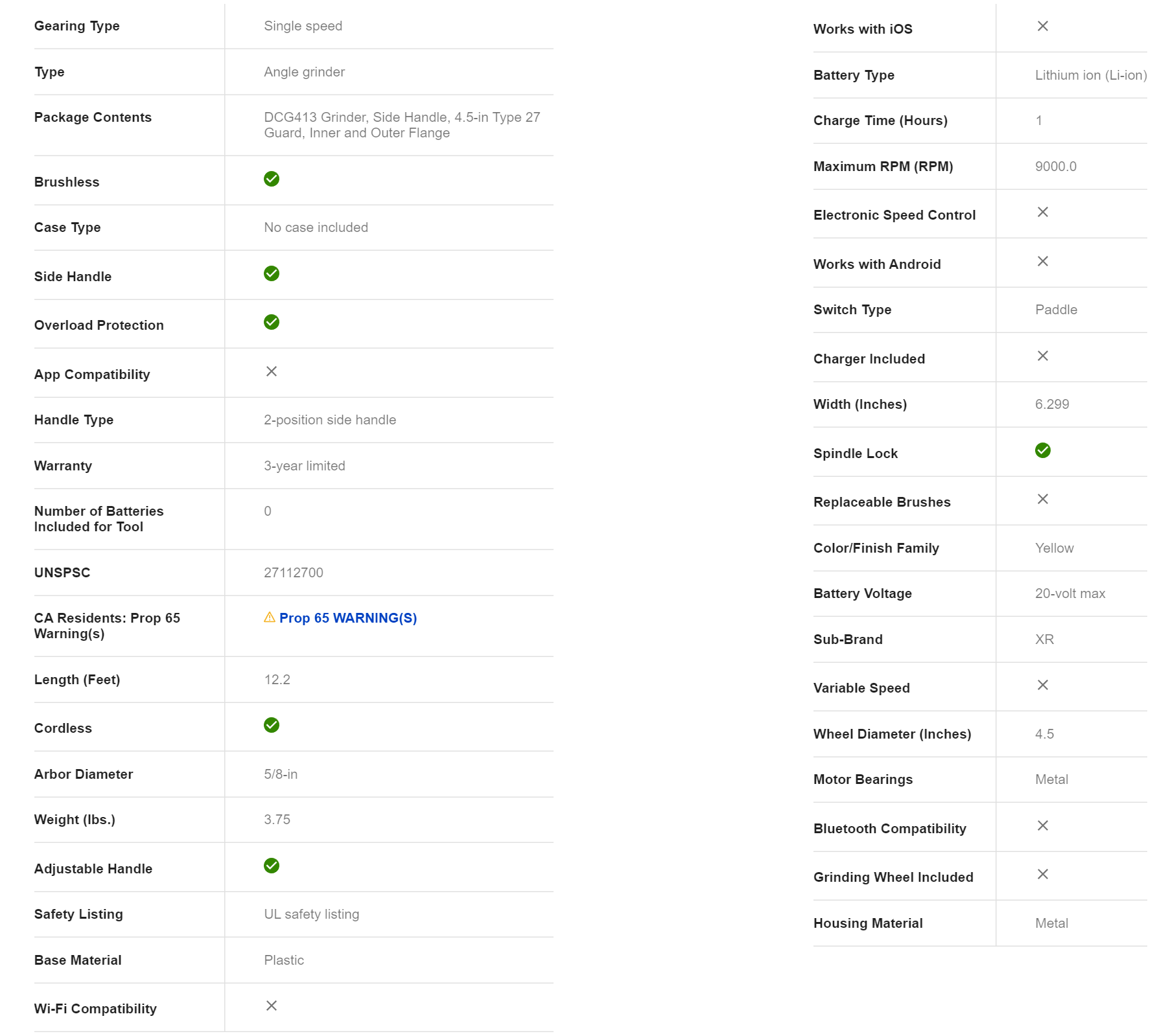Screen dimensions: 1168x1036
Task: Click the Package Contents description text
Action: 401,125
